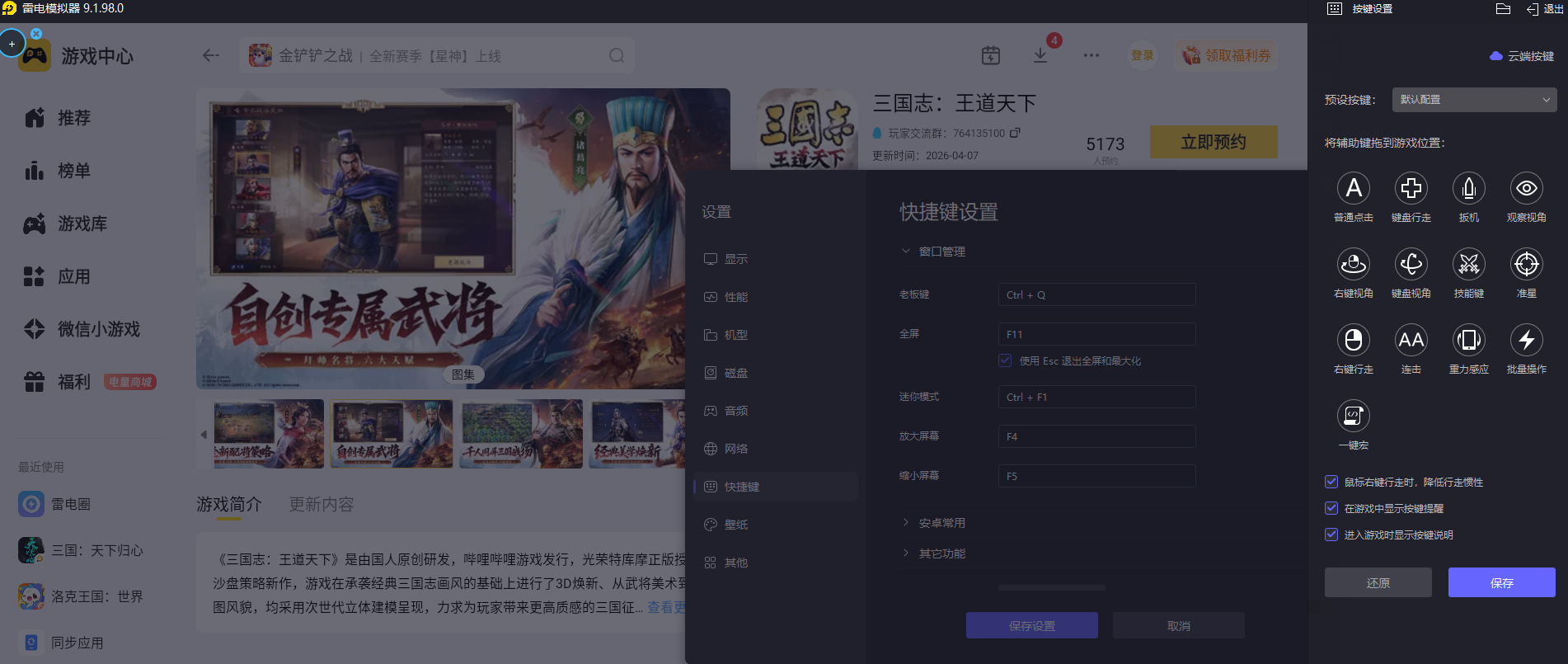
Task: Copy the player group number 764135100
Action: point(1015,133)
